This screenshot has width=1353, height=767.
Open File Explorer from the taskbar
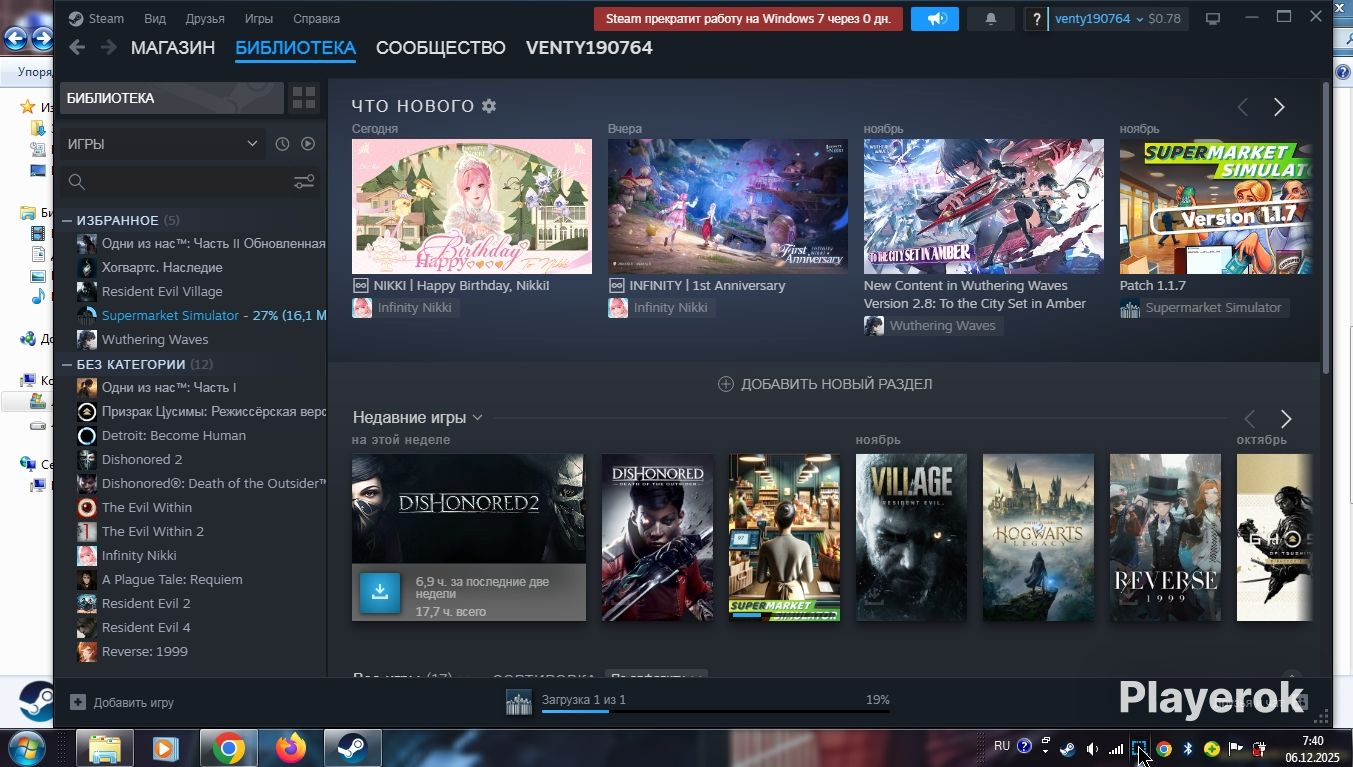point(105,748)
